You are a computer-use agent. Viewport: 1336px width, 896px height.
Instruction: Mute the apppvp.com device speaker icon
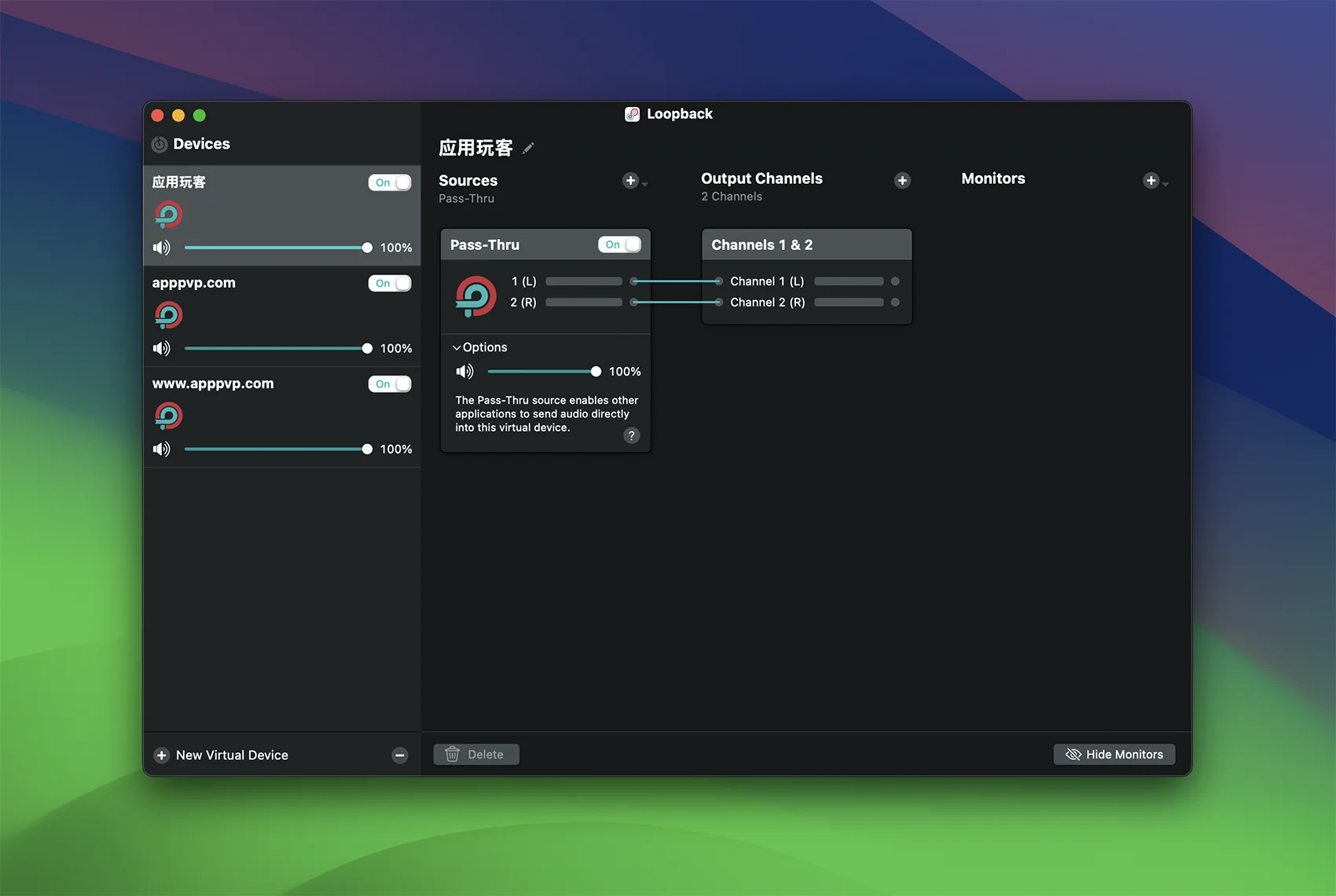[x=161, y=348]
